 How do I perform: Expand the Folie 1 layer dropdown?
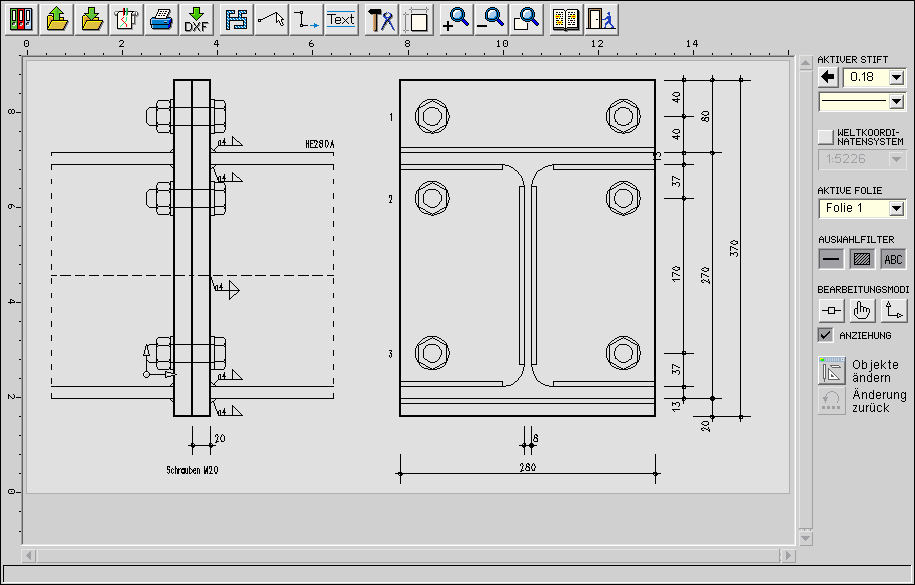tap(896, 208)
